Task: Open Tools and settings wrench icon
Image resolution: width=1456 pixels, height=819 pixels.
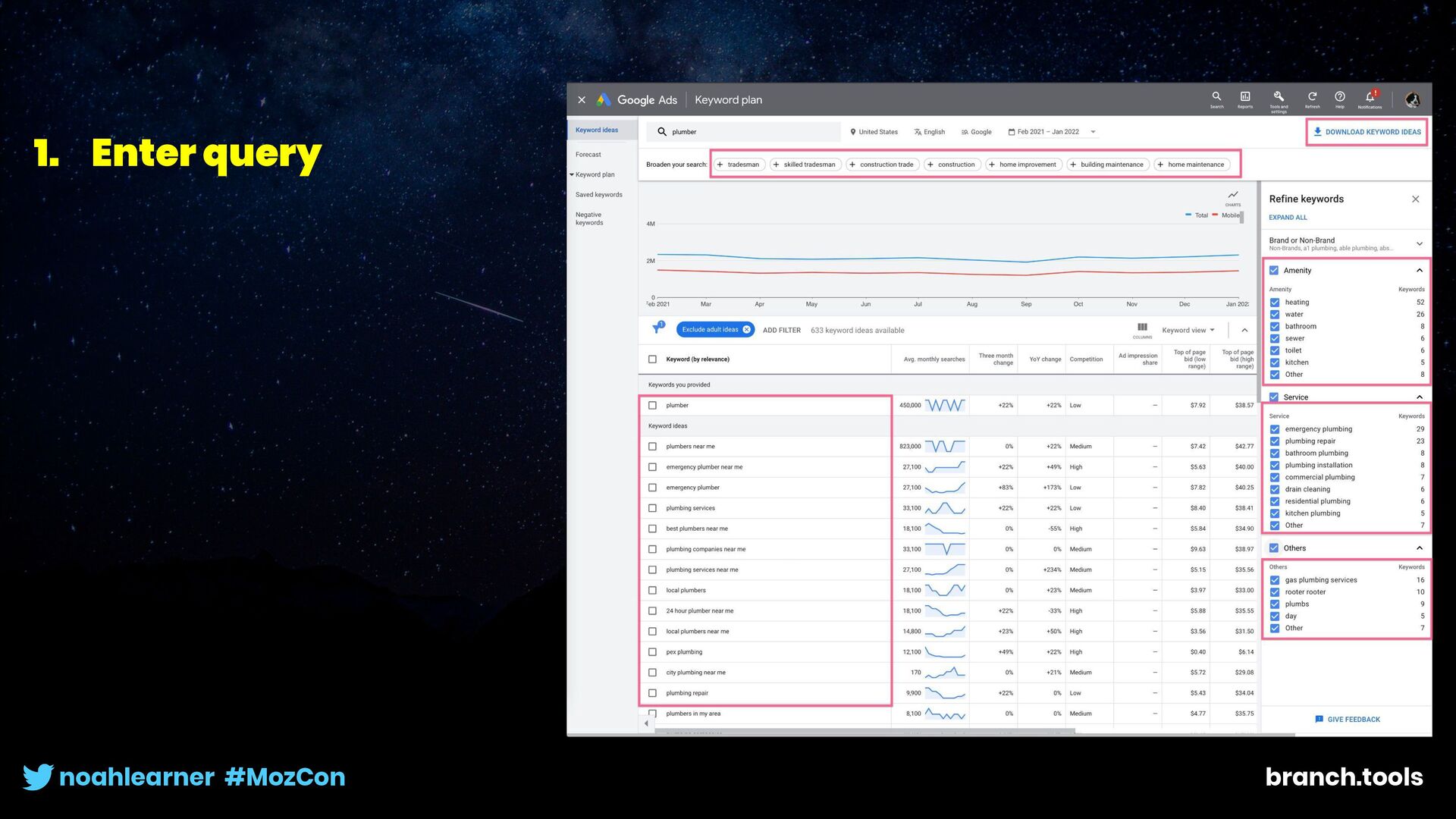Action: pos(1279,97)
